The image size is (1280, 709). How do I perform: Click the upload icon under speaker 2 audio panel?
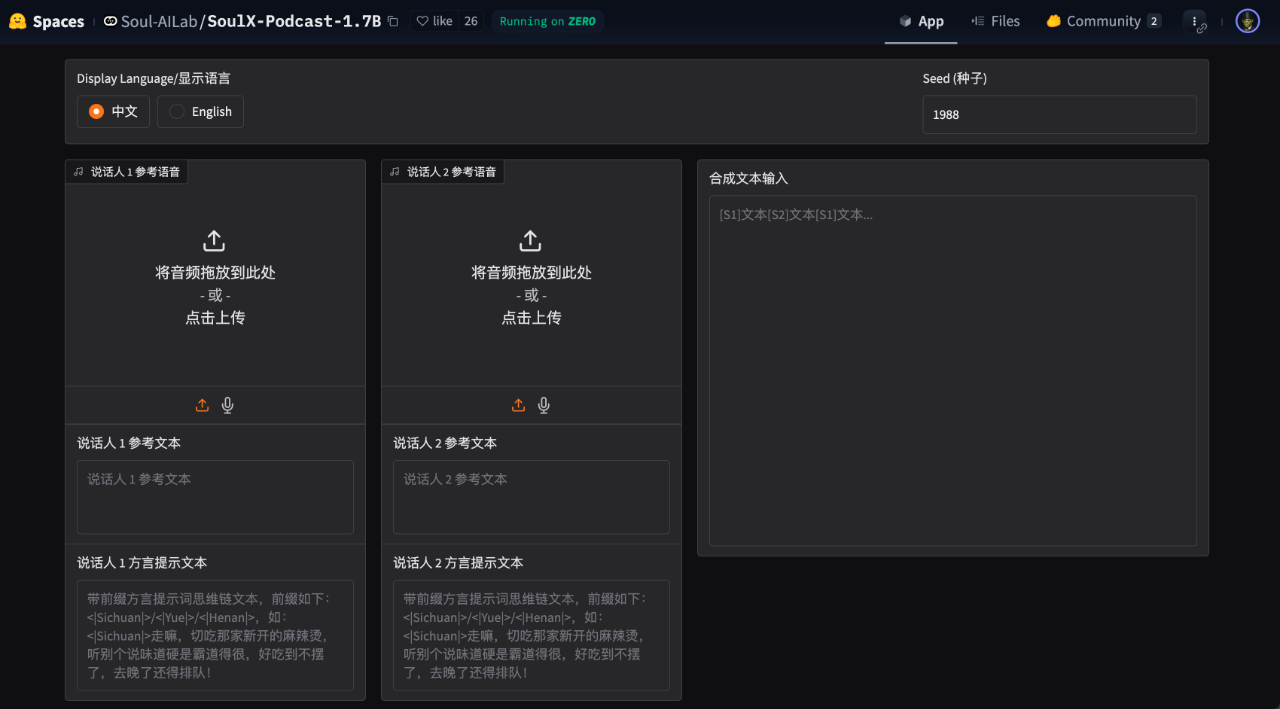[x=518, y=405]
